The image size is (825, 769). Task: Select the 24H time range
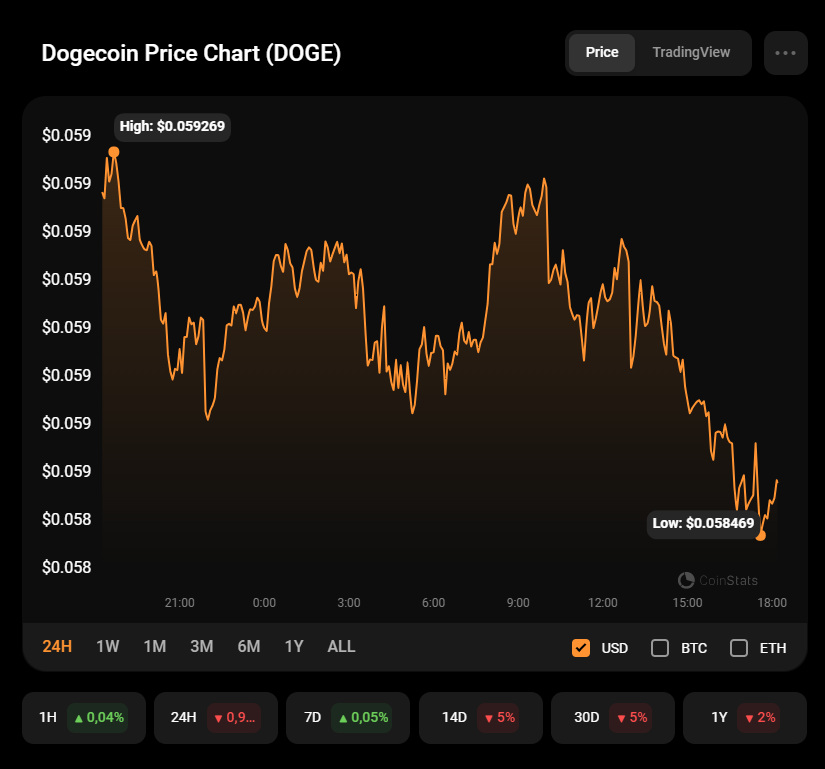click(x=57, y=647)
